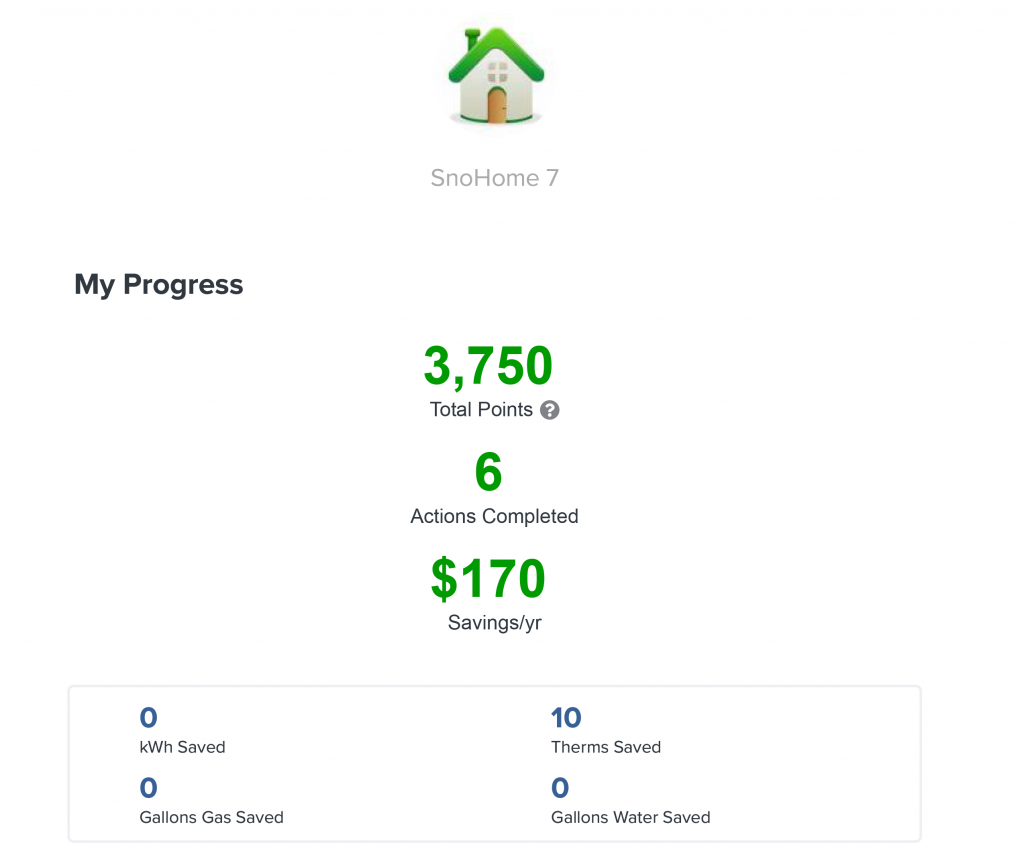The image size is (1024, 859).
Task: Click the house icon's orange door
Action: (497, 105)
